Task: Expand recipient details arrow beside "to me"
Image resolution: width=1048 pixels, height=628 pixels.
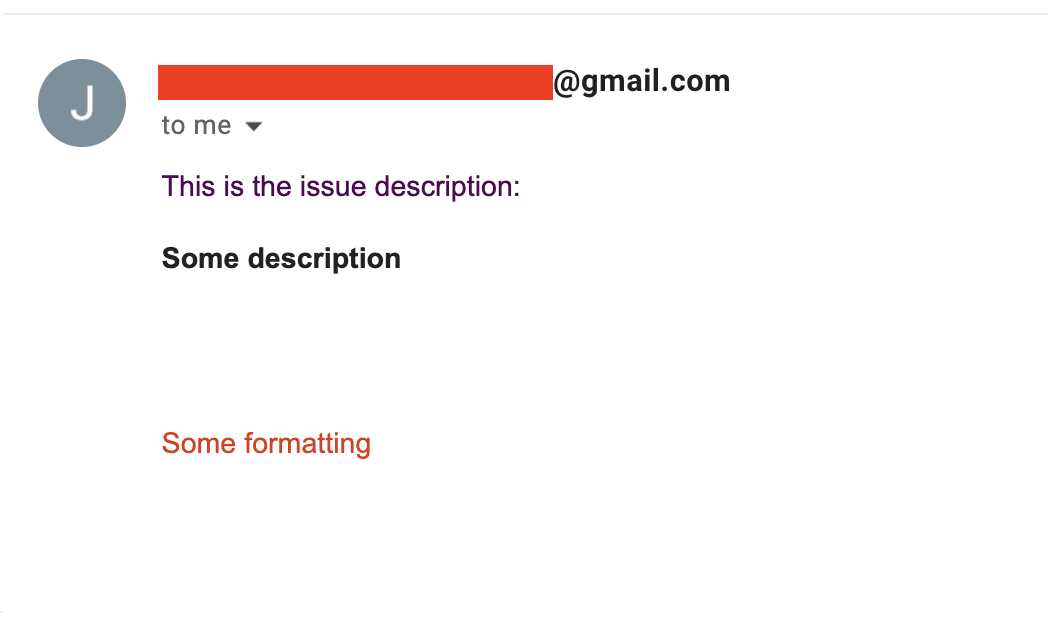Action: point(253,126)
